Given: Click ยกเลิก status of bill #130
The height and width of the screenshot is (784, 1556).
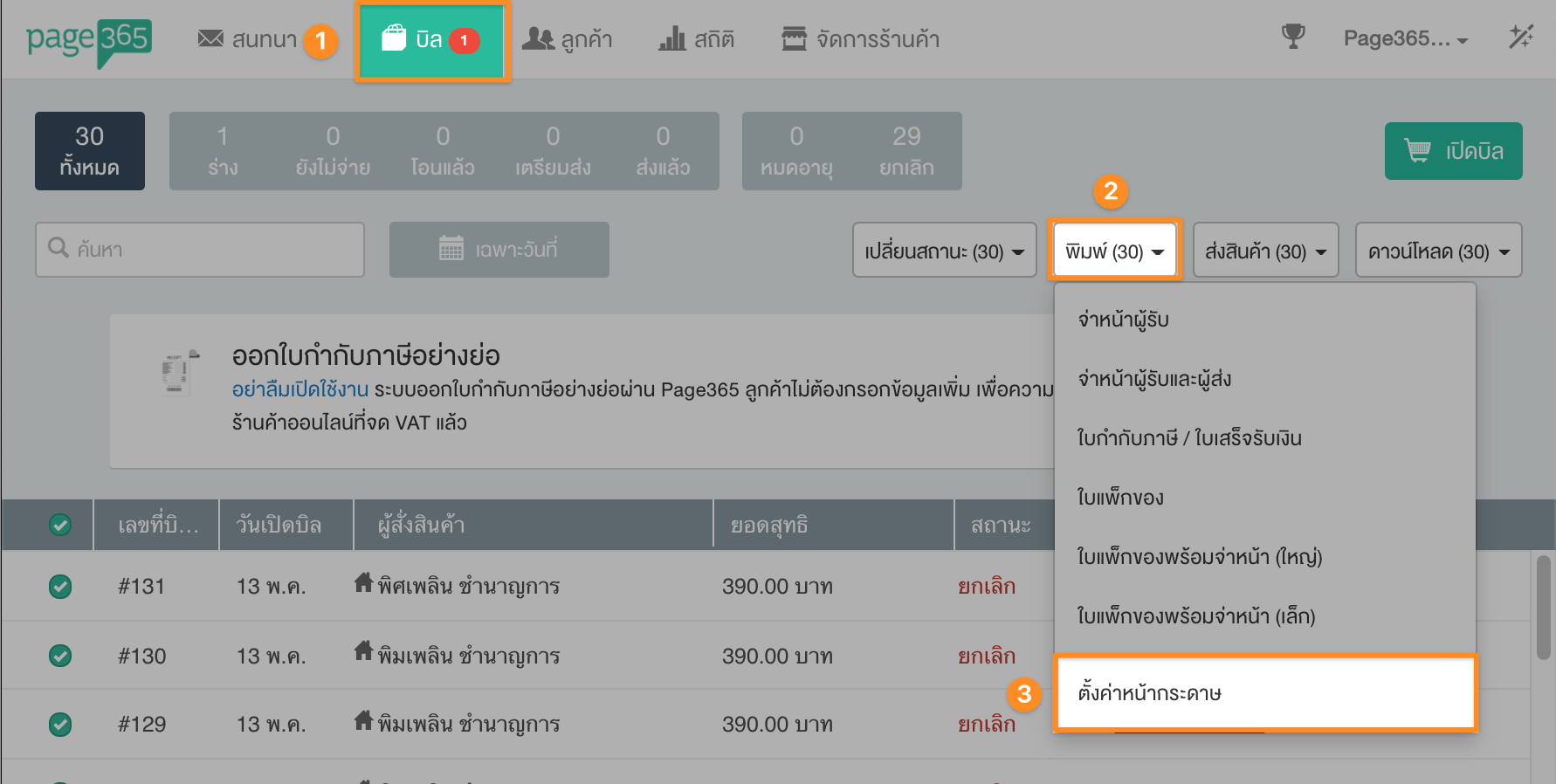Looking at the screenshot, I should pos(987,656).
